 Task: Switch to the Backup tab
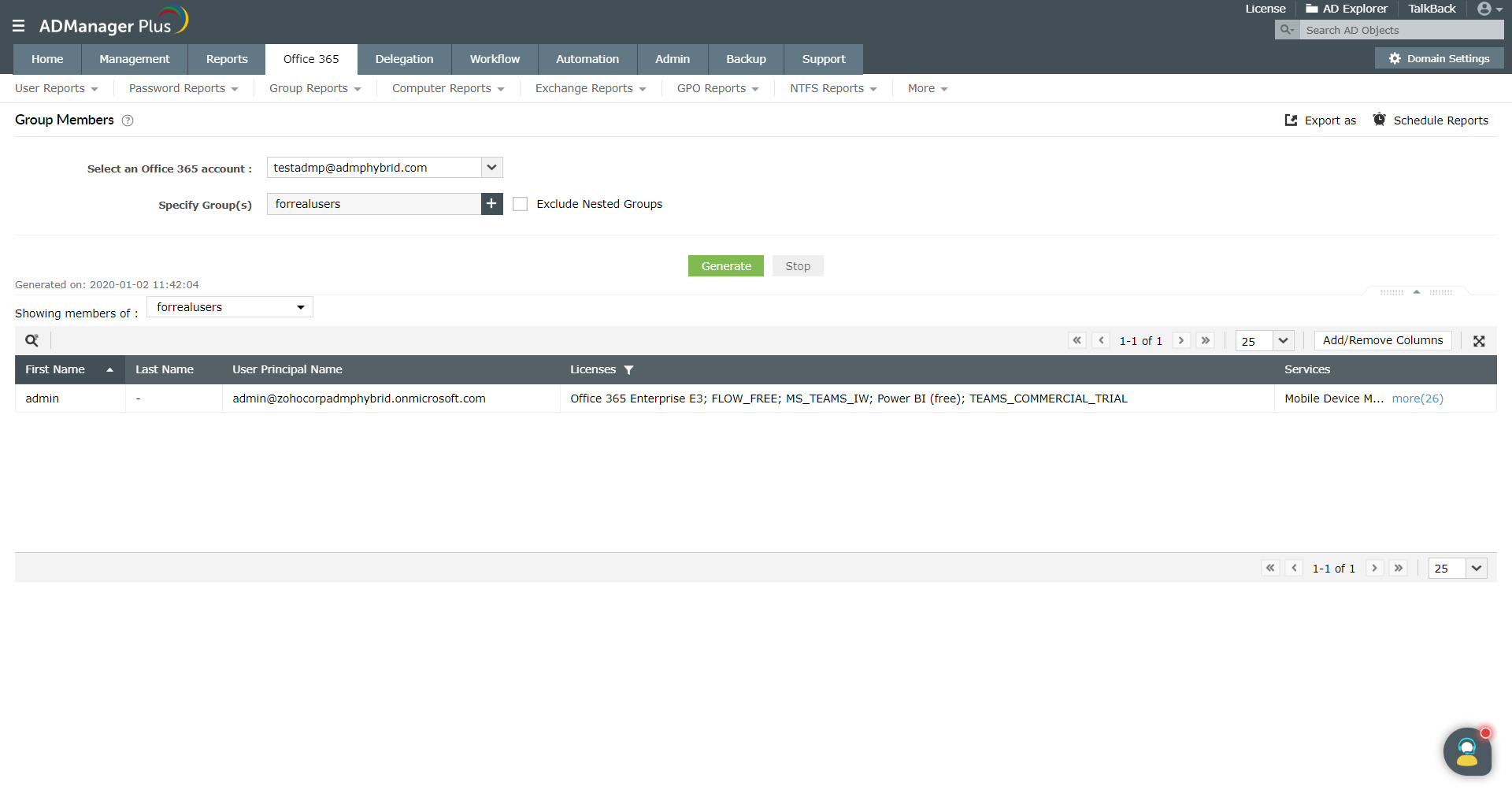(x=747, y=59)
